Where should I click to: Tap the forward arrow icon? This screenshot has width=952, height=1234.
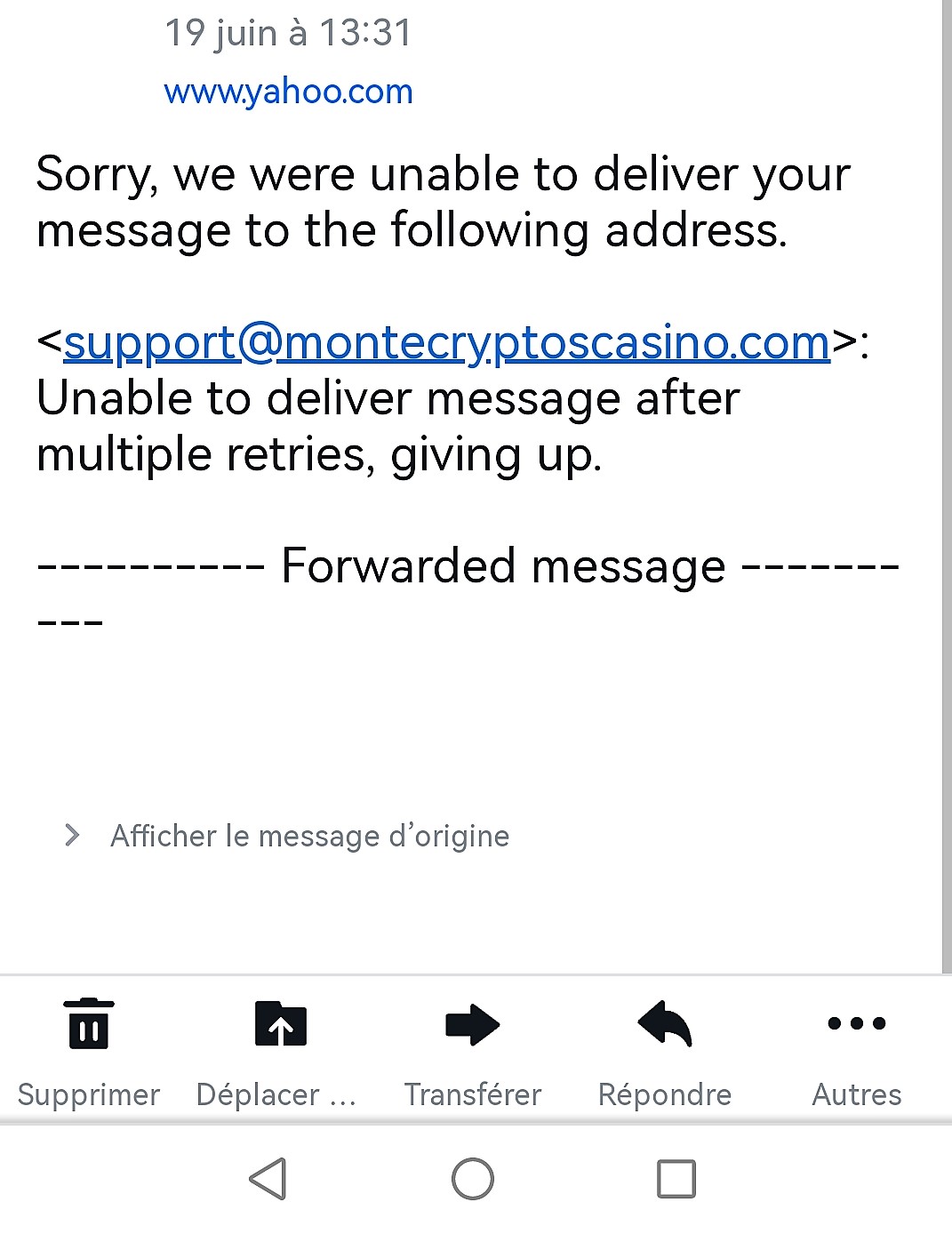[472, 1024]
